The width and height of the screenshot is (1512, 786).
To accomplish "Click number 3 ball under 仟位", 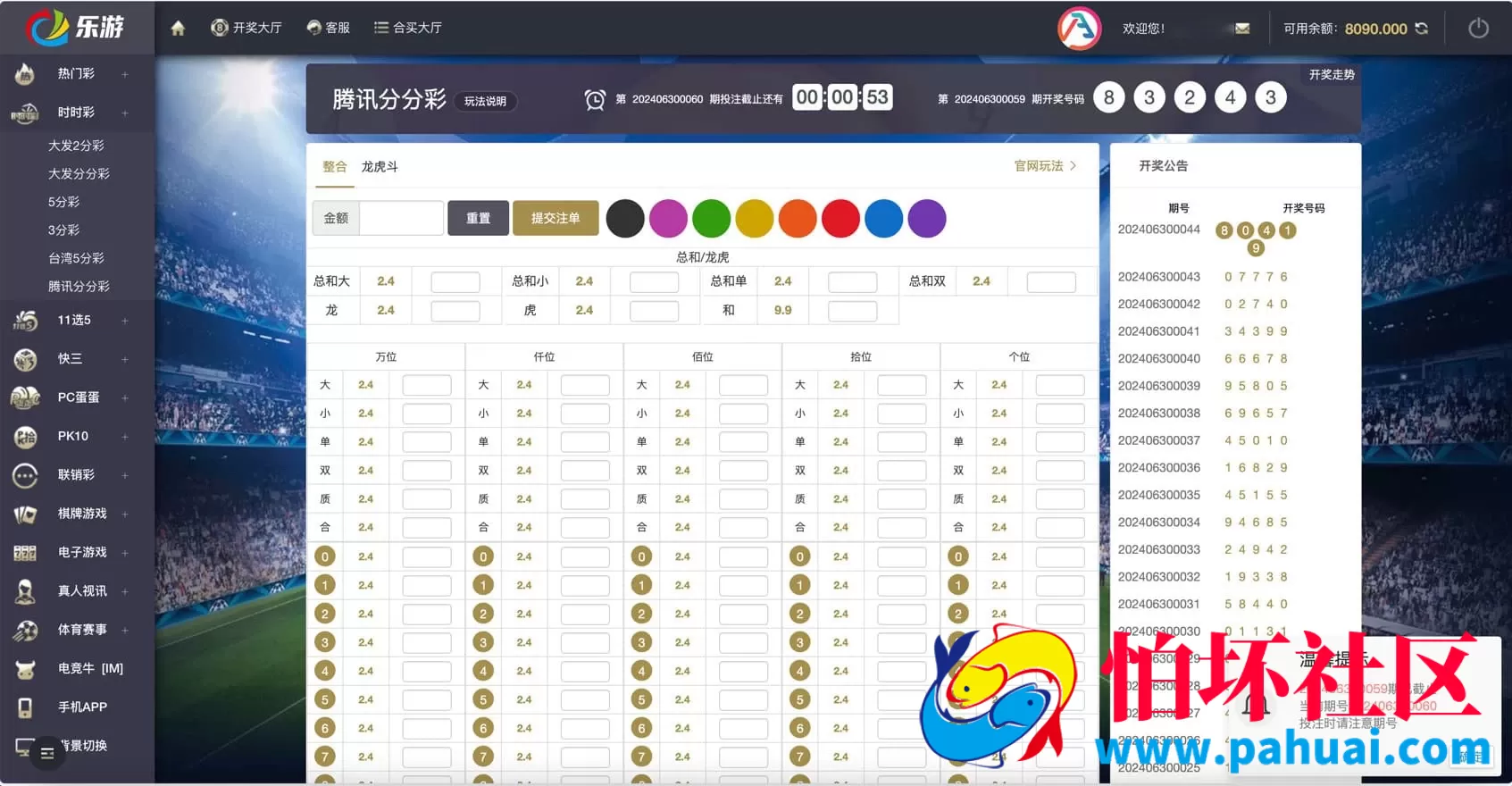I will point(483,642).
